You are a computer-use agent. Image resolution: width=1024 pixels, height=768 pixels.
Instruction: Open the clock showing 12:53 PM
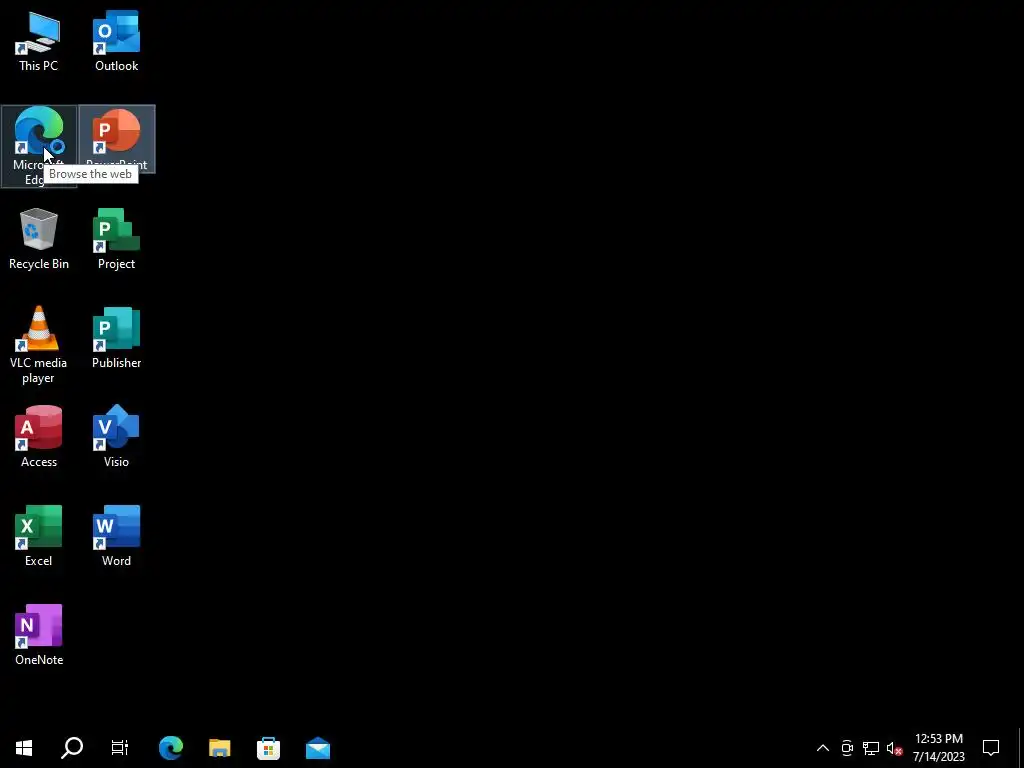[938, 748]
